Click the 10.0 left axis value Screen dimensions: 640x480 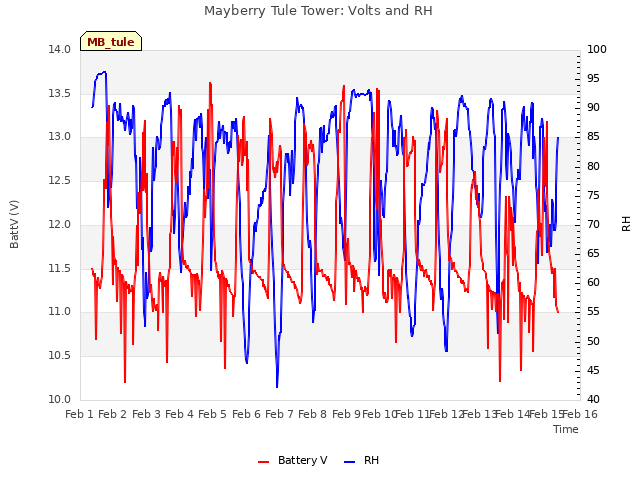tap(59, 400)
